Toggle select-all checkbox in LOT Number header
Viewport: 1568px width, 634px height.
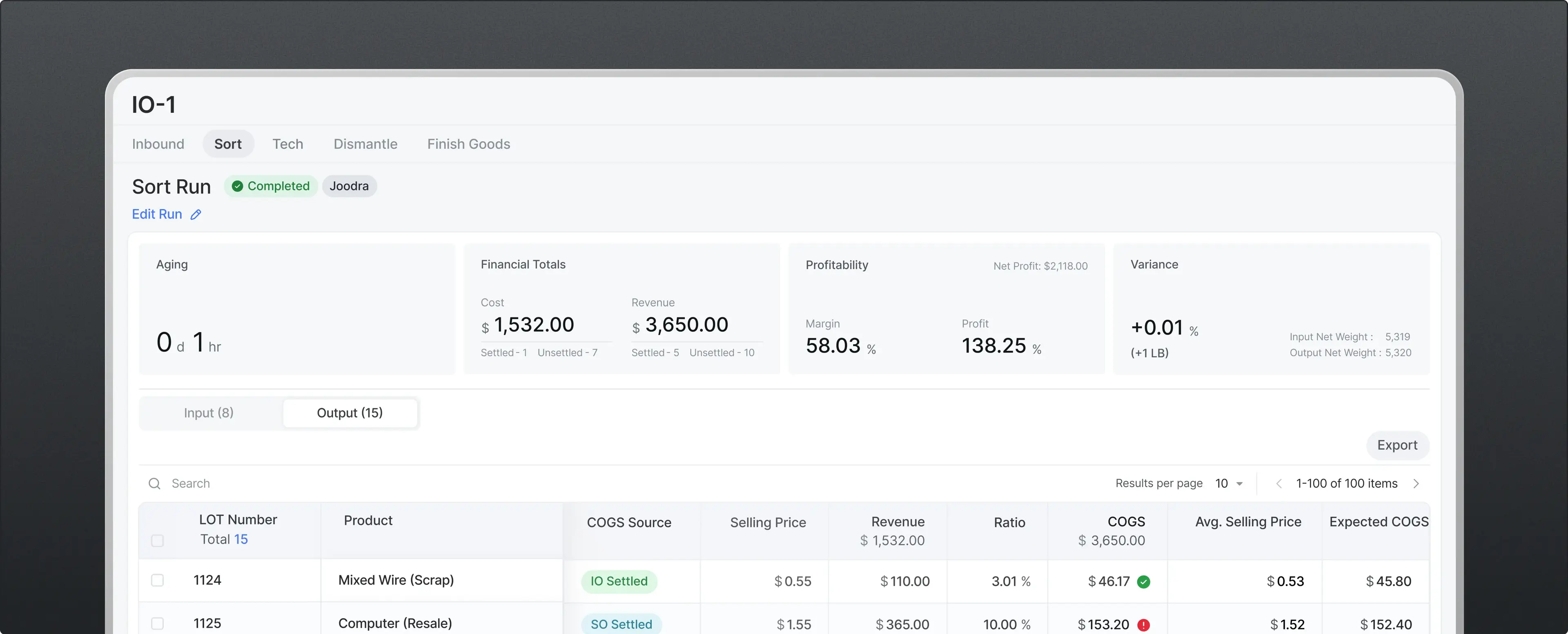click(157, 540)
